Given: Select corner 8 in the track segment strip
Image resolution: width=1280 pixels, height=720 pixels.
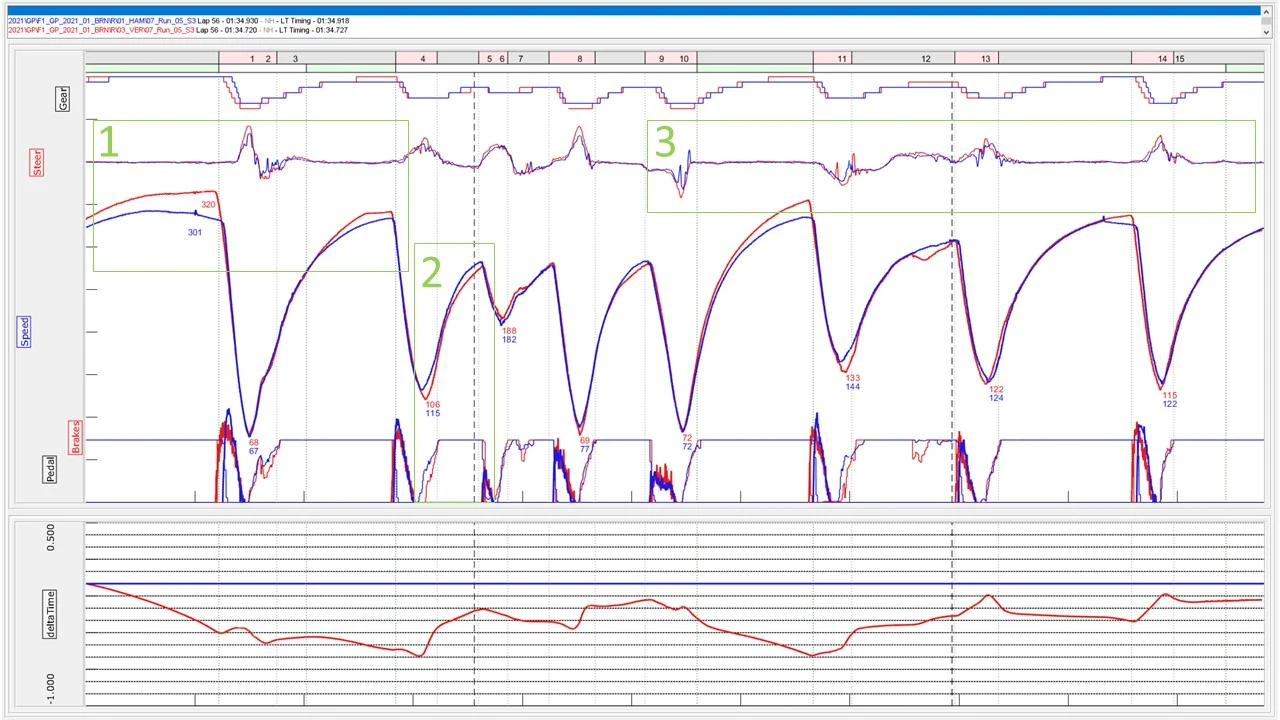Looking at the screenshot, I should 580,59.
